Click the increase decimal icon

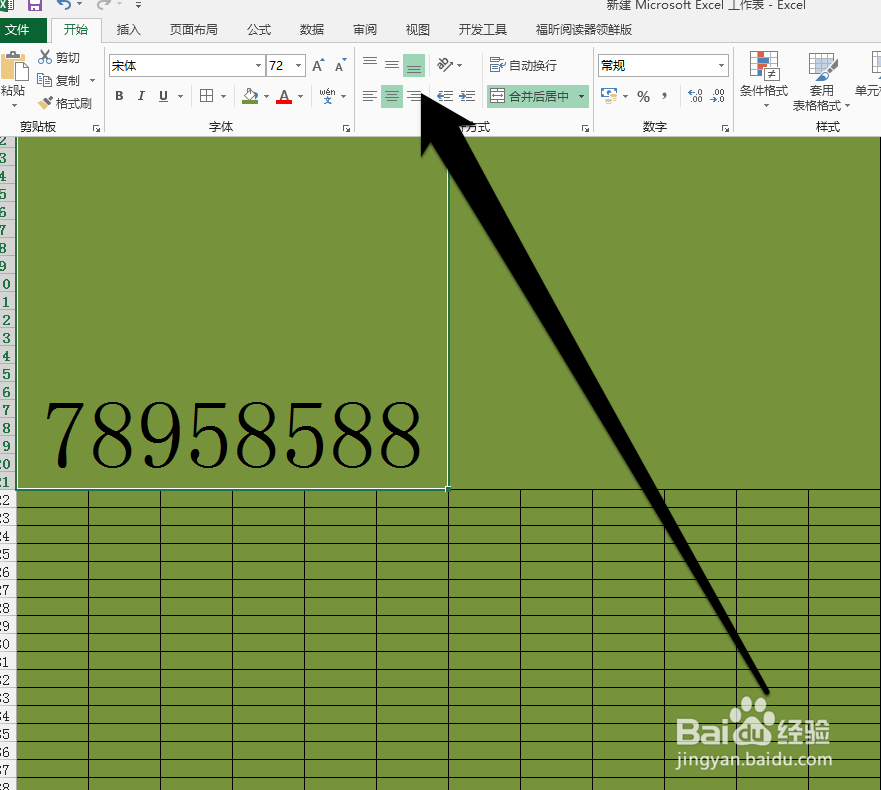696,96
